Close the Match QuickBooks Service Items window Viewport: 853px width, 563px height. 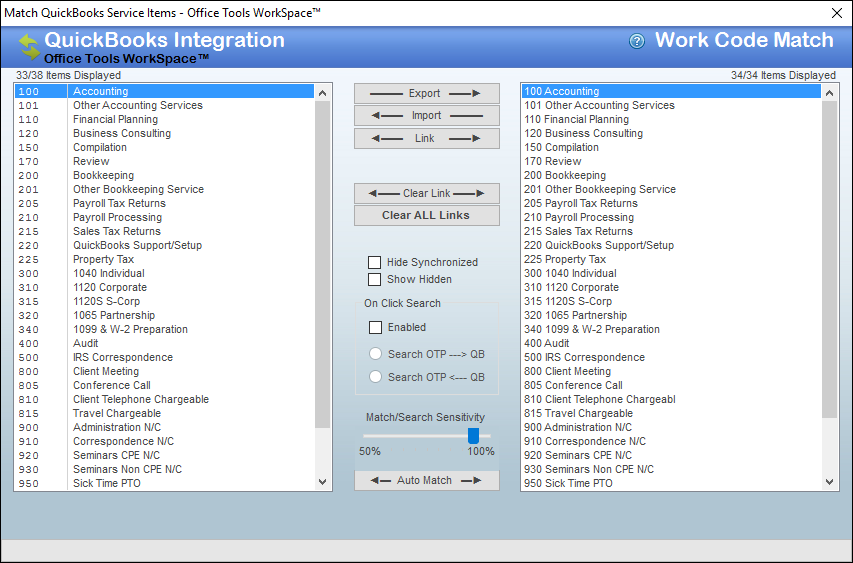pyautogui.click(x=837, y=13)
